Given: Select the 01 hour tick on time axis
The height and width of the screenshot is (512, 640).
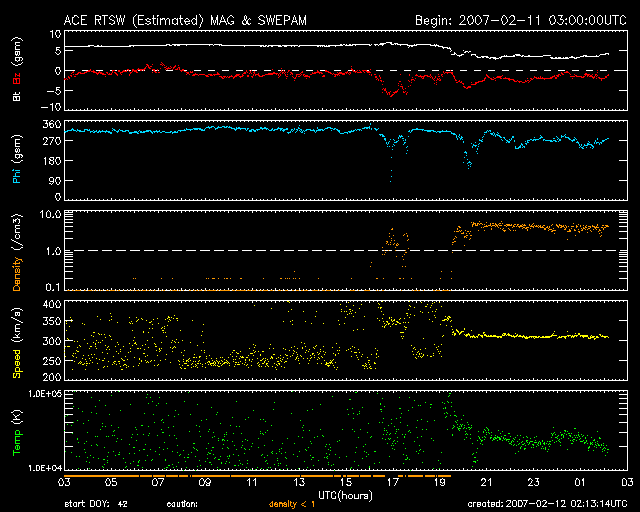Looking at the screenshot, I should coord(580,483).
